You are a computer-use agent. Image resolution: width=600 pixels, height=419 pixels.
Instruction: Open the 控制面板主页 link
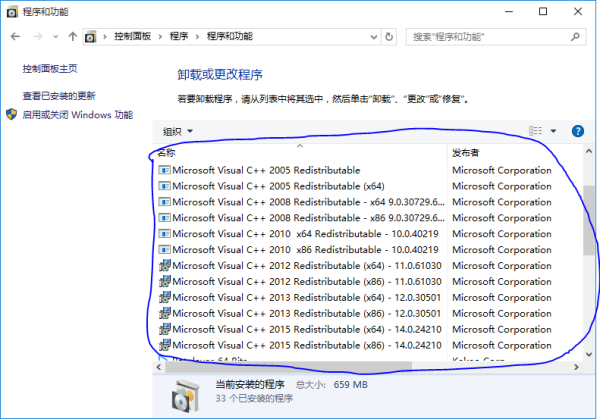[50, 69]
